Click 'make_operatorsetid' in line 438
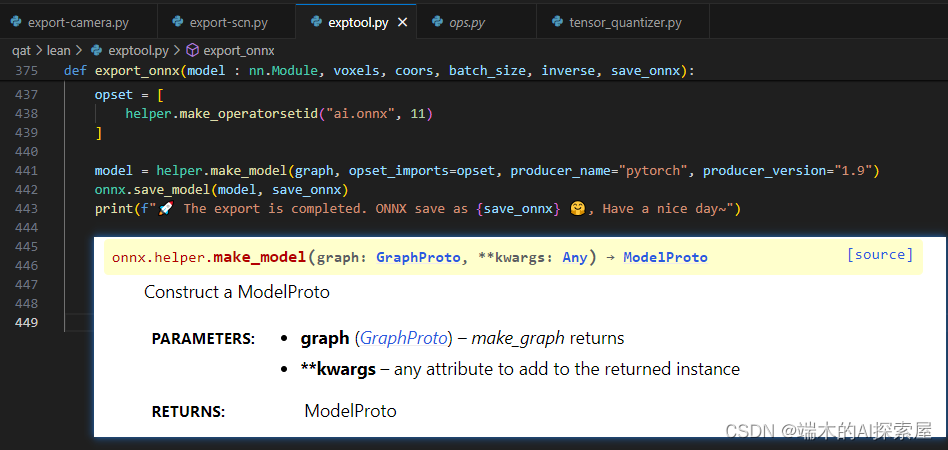Image resolution: width=948 pixels, height=450 pixels. [x=249, y=114]
